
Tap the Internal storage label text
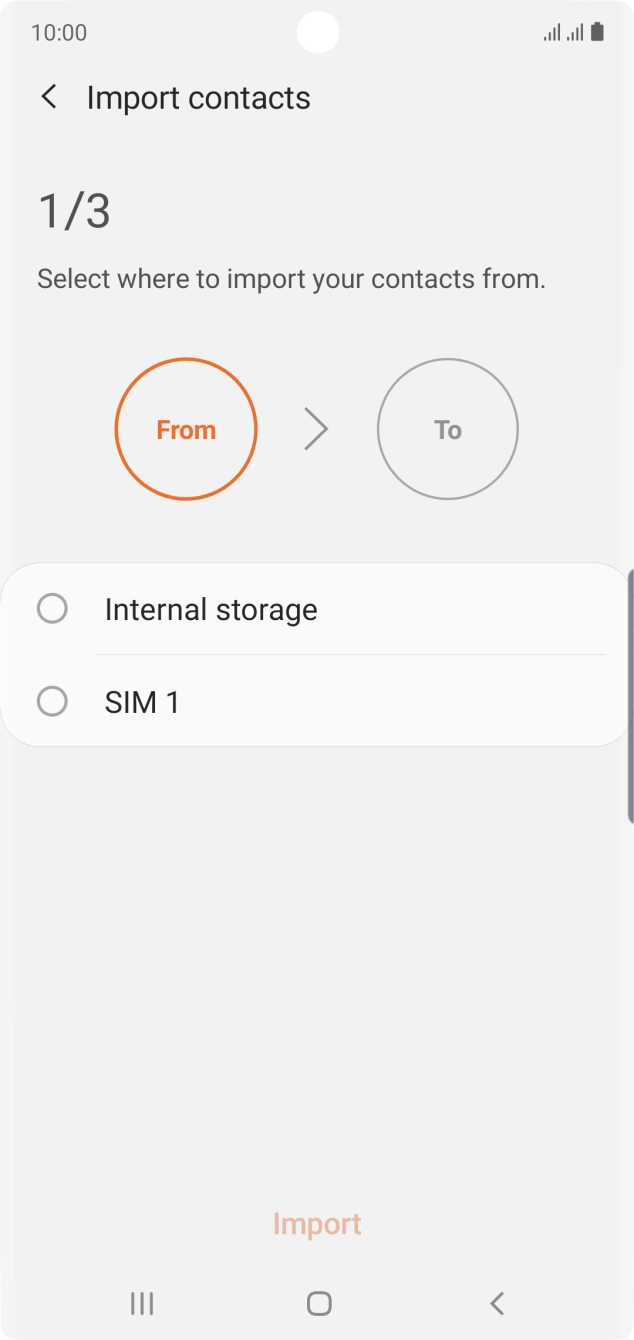coord(211,610)
